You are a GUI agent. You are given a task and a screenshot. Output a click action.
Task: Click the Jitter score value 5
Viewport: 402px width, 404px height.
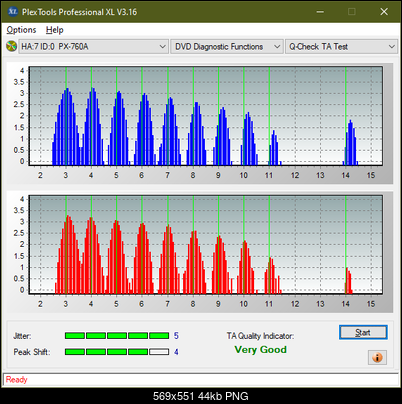(176, 335)
